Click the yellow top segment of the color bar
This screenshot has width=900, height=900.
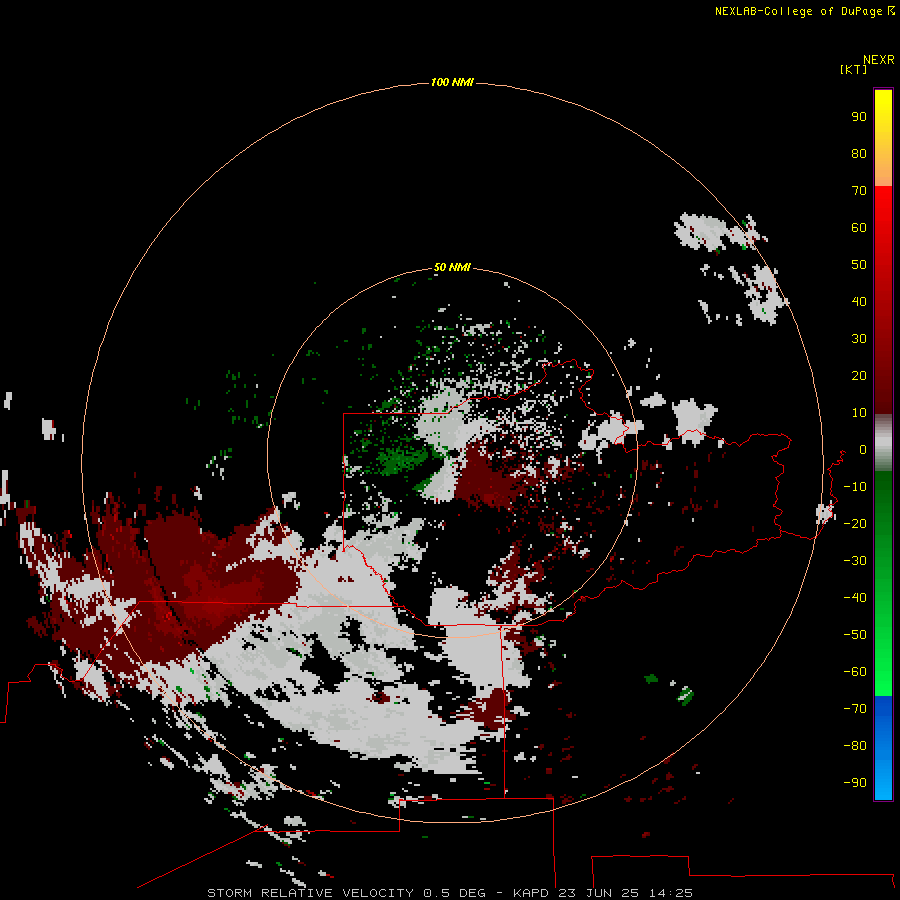click(883, 138)
